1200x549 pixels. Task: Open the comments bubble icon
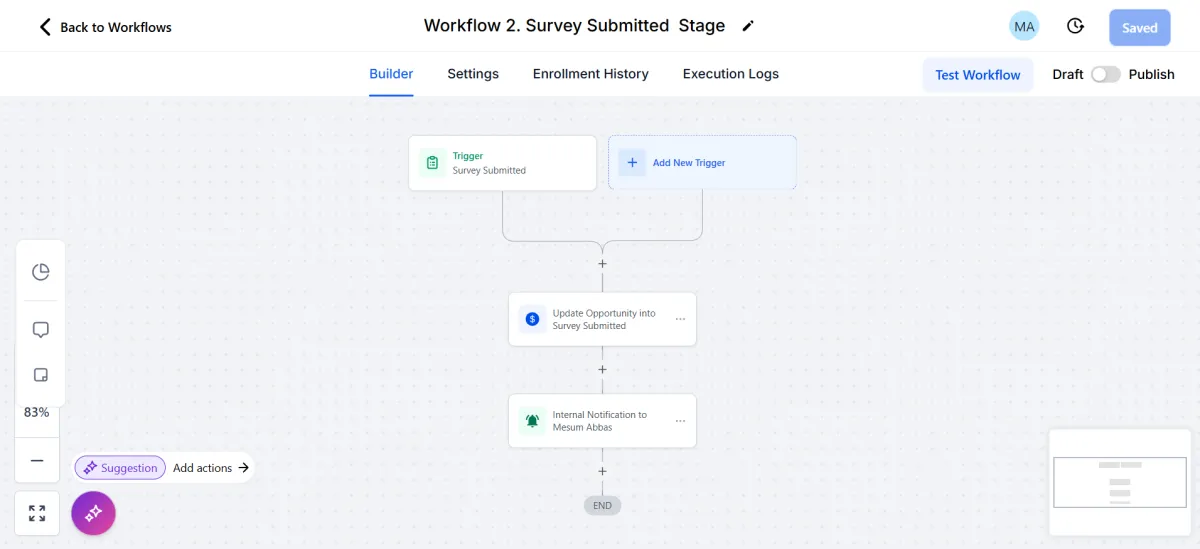(x=41, y=329)
